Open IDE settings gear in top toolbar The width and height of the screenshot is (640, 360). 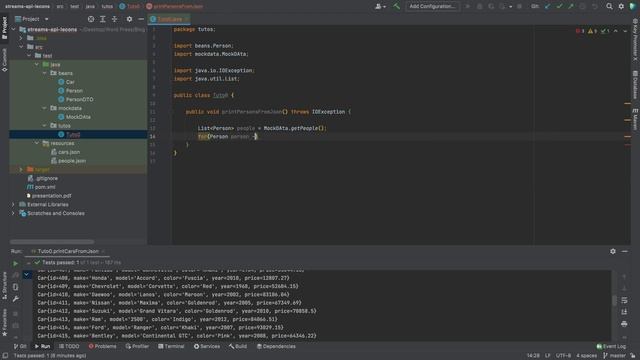tap(621, 6)
